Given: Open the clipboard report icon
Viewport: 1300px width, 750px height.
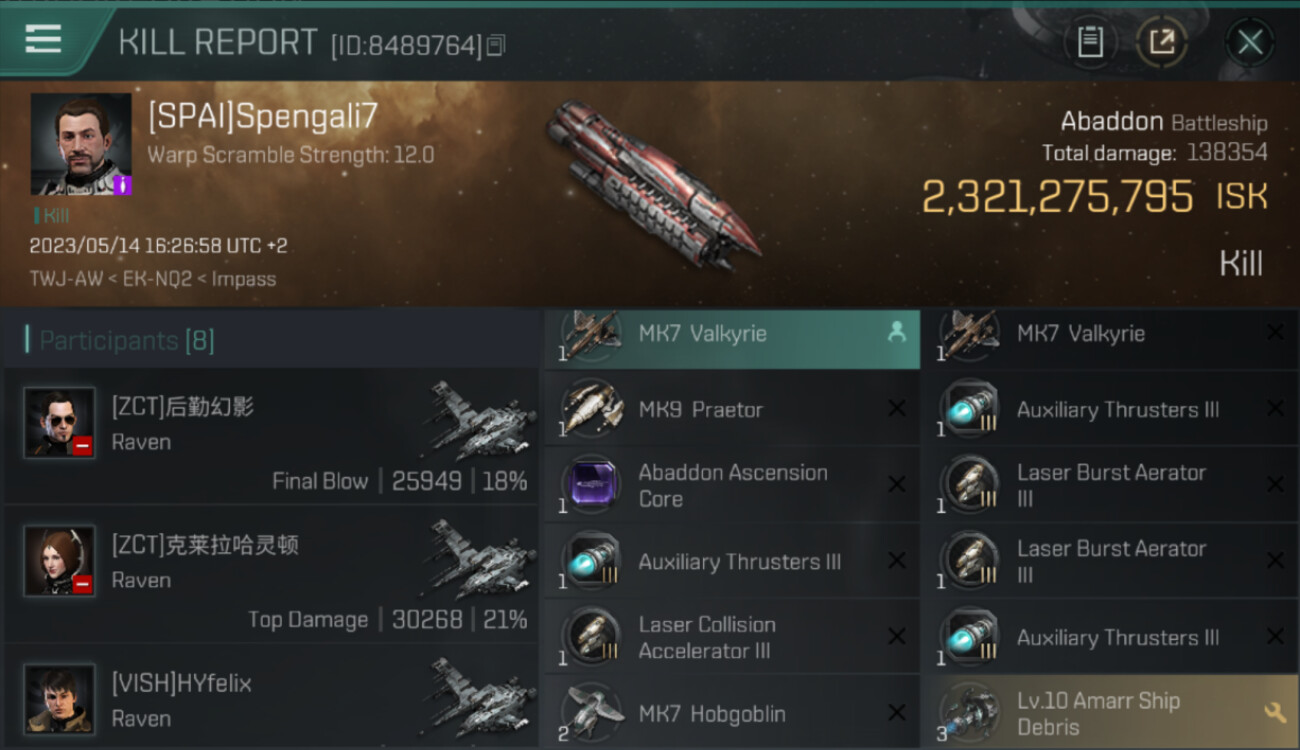Looking at the screenshot, I should click(1090, 42).
